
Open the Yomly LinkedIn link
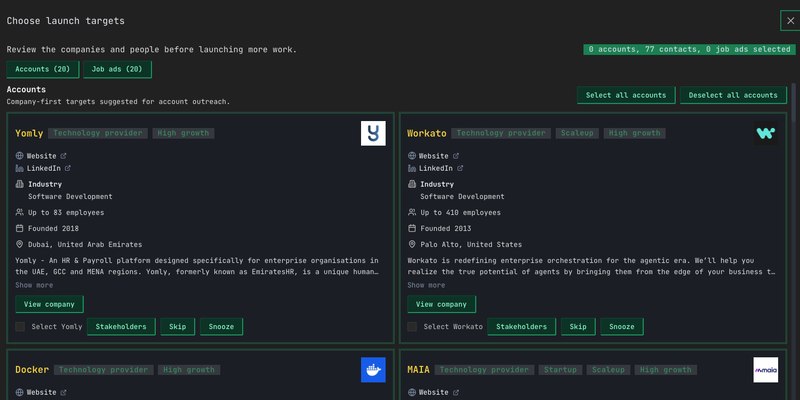pyautogui.click(x=43, y=168)
